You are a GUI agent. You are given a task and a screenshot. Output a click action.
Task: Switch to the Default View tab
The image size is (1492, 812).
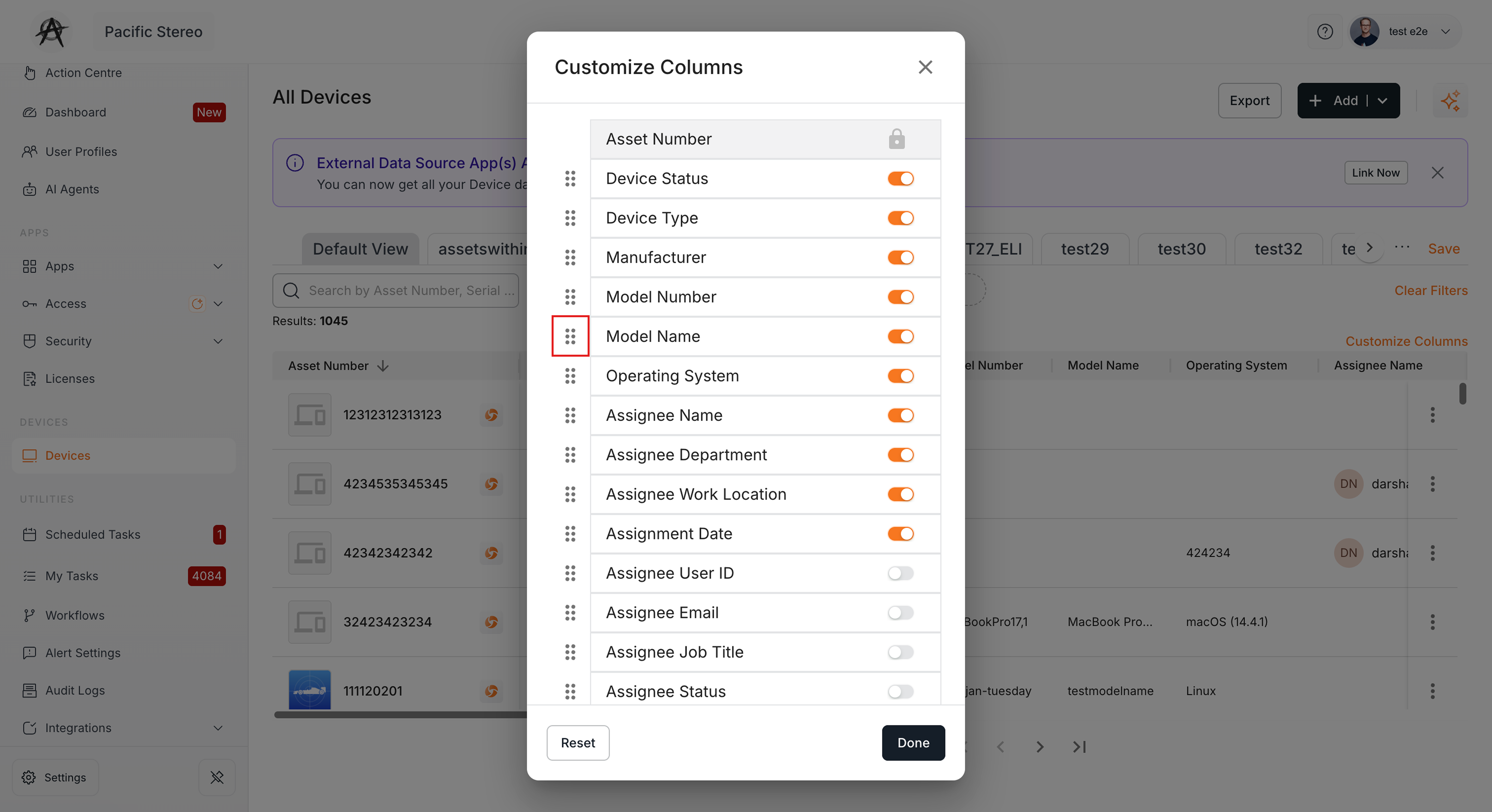(360, 249)
